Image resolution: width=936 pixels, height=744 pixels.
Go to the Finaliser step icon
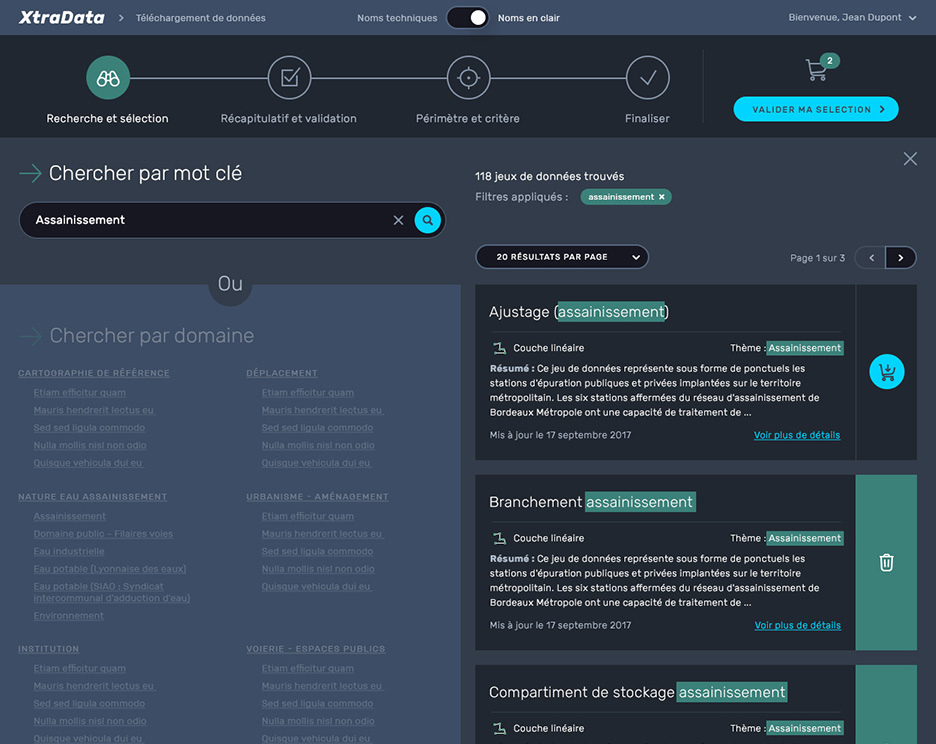coord(647,78)
